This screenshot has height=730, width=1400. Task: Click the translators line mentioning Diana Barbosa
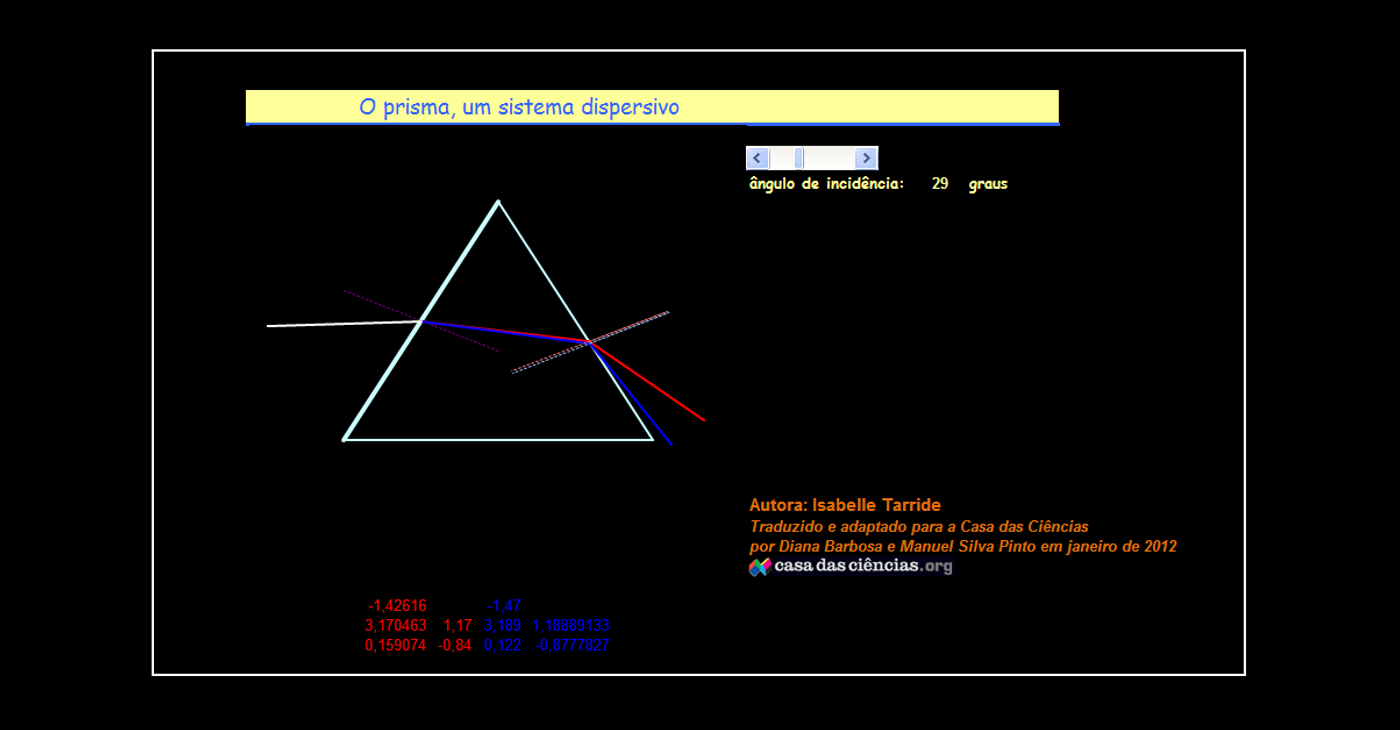tap(963, 546)
